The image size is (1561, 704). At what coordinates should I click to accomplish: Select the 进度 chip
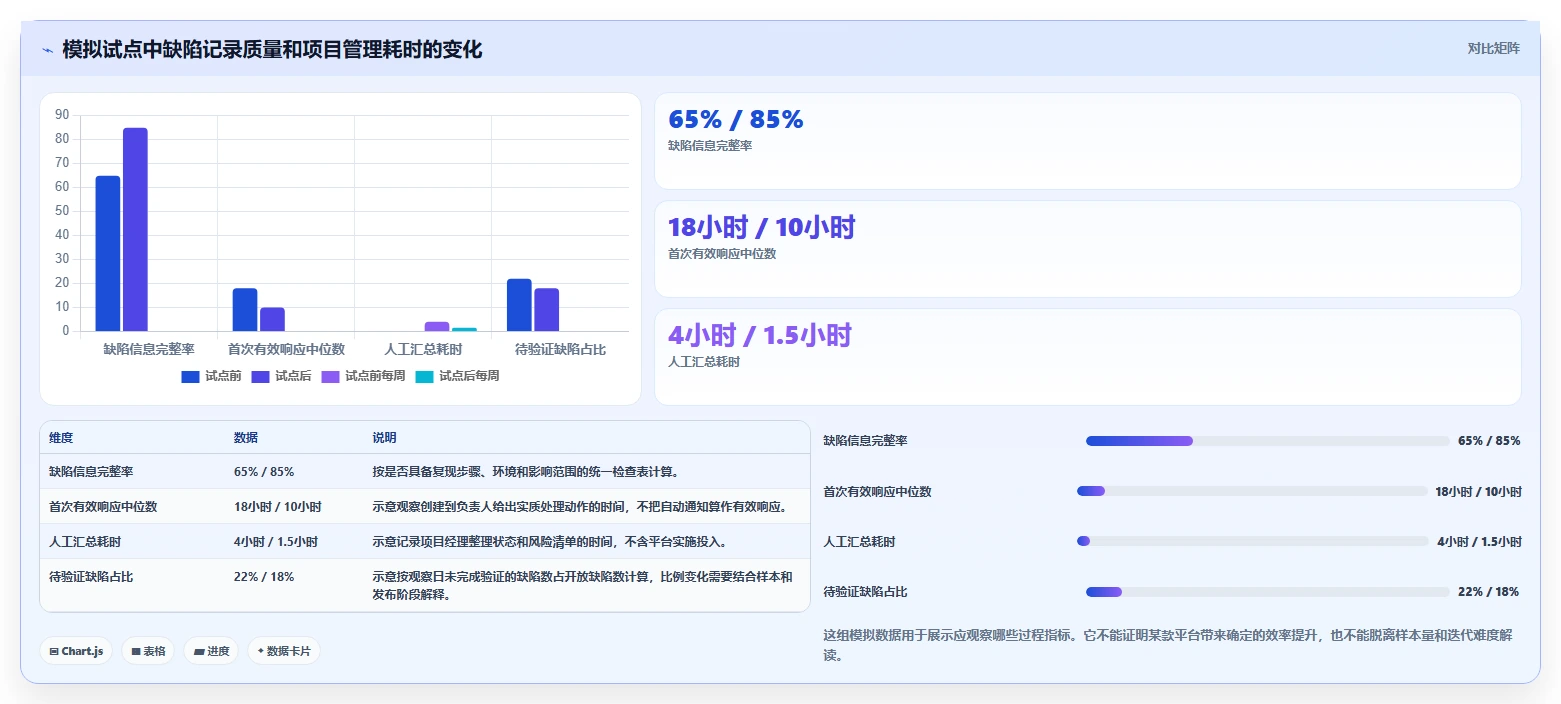point(211,651)
